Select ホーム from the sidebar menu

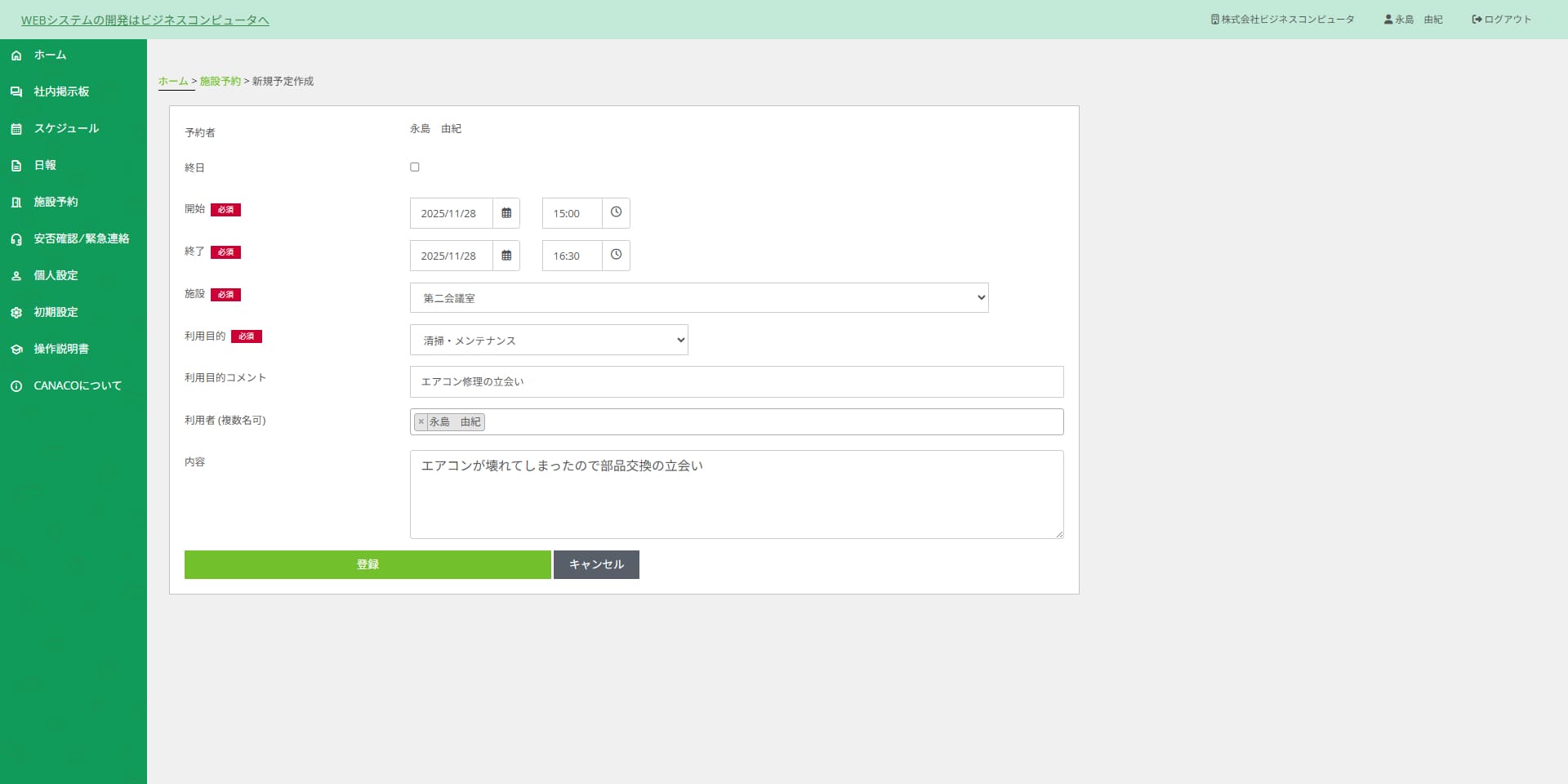pyautogui.click(x=16, y=55)
